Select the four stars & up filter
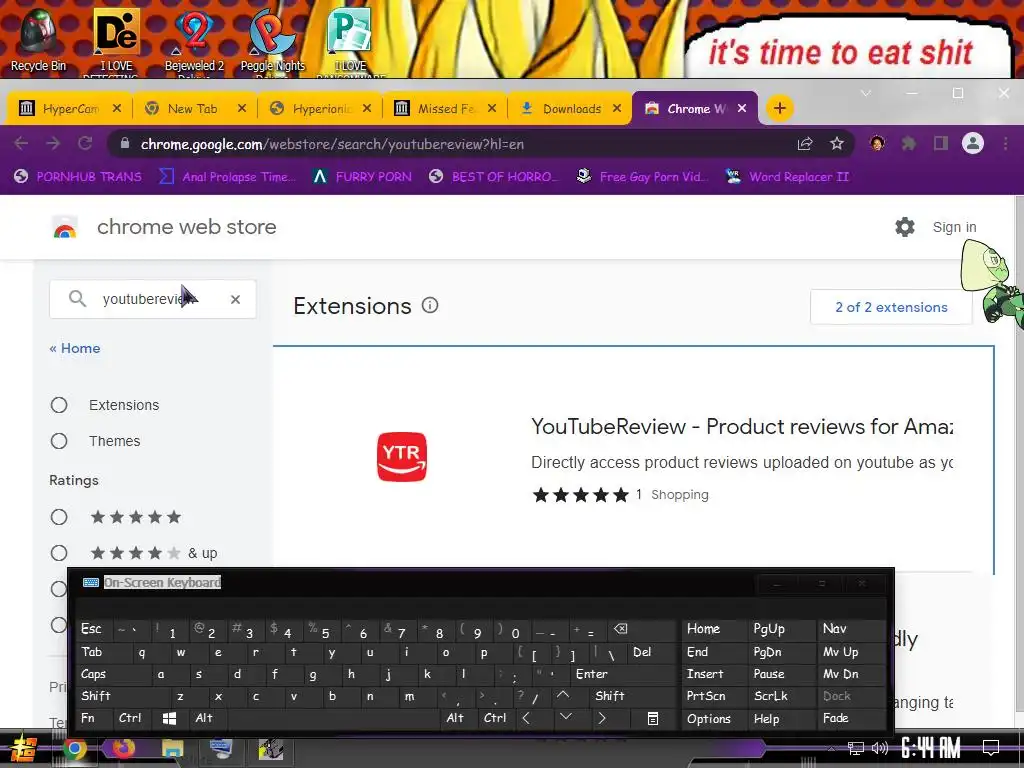 point(59,553)
